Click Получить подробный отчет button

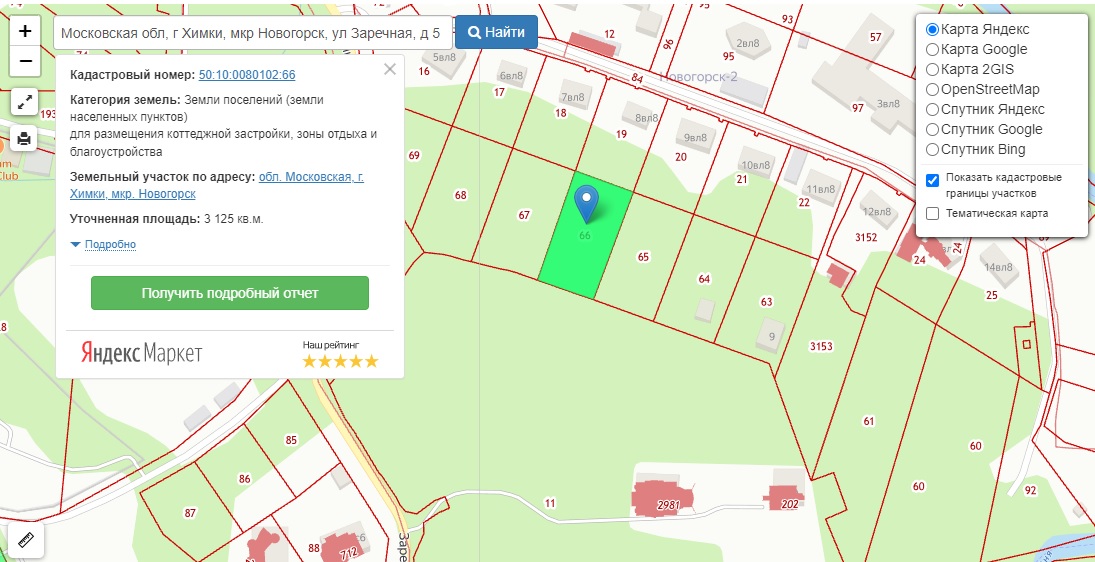[230, 293]
